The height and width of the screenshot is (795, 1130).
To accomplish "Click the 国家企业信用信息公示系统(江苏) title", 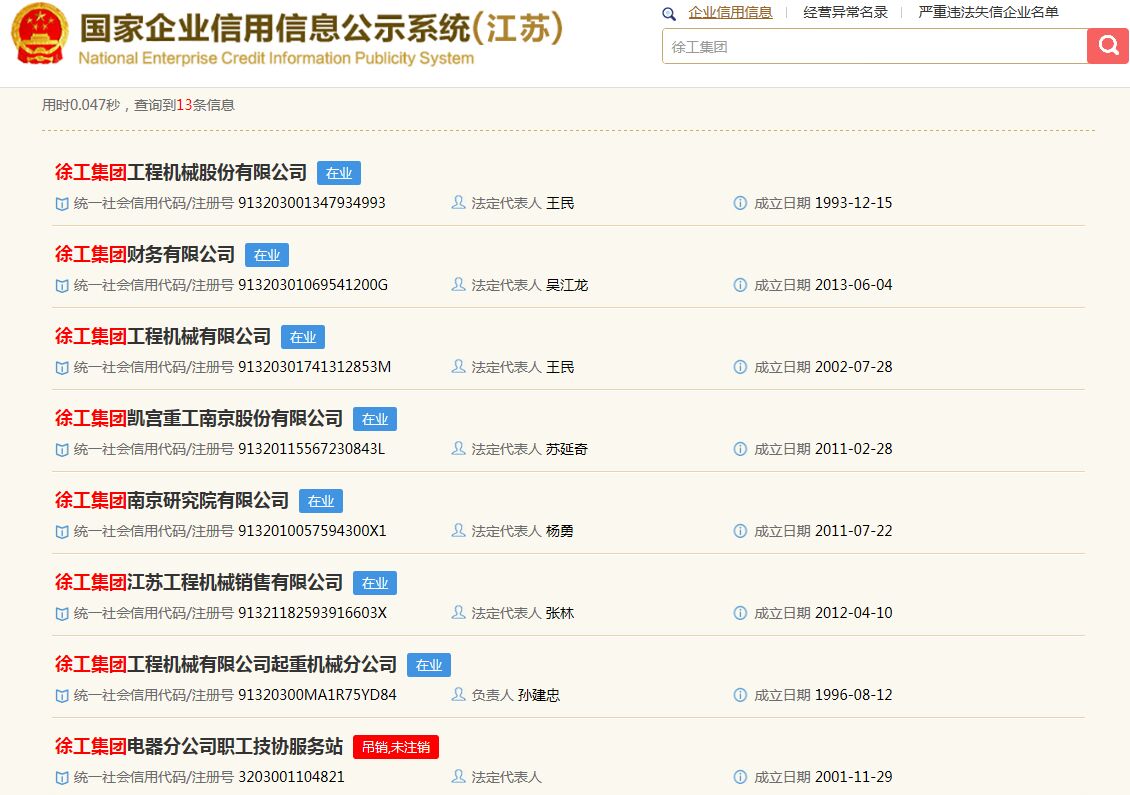I will tap(321, 28).
